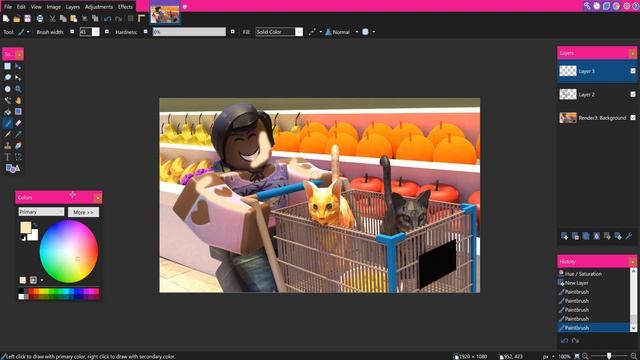Select the Recolor tool
This screenshot has height=360, width=640.
click(18, 146)
